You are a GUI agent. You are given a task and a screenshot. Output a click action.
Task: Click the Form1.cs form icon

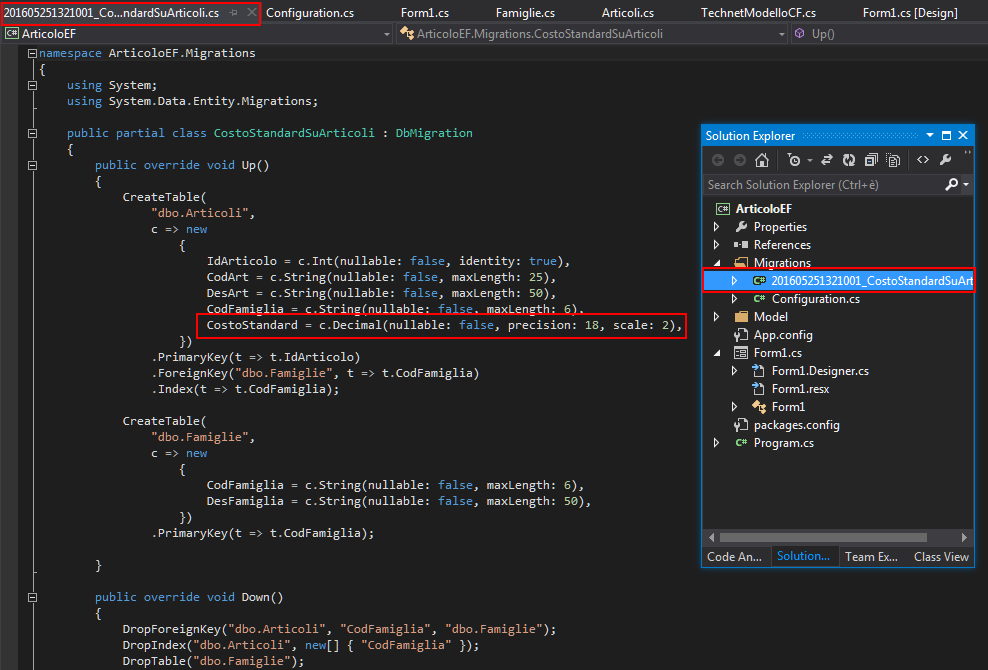pyautogui.click(x=741, y=353)
